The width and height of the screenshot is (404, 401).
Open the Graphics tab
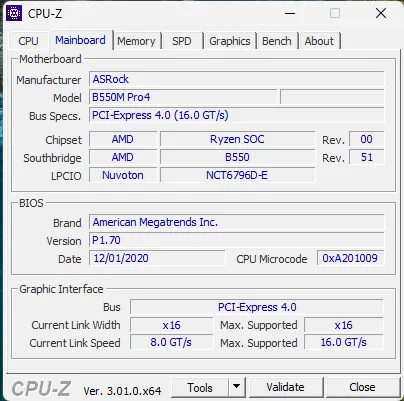[230, 41]
